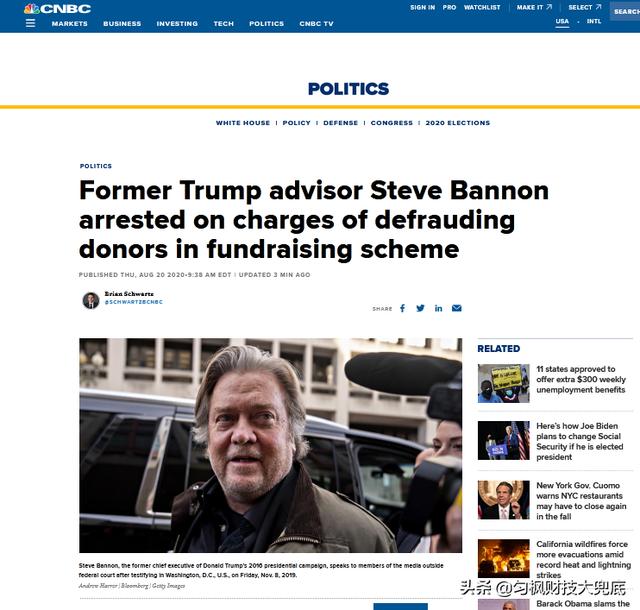Screen dimensions: 640x610
Task: Open the Select link in header
Action: point(581,7)
